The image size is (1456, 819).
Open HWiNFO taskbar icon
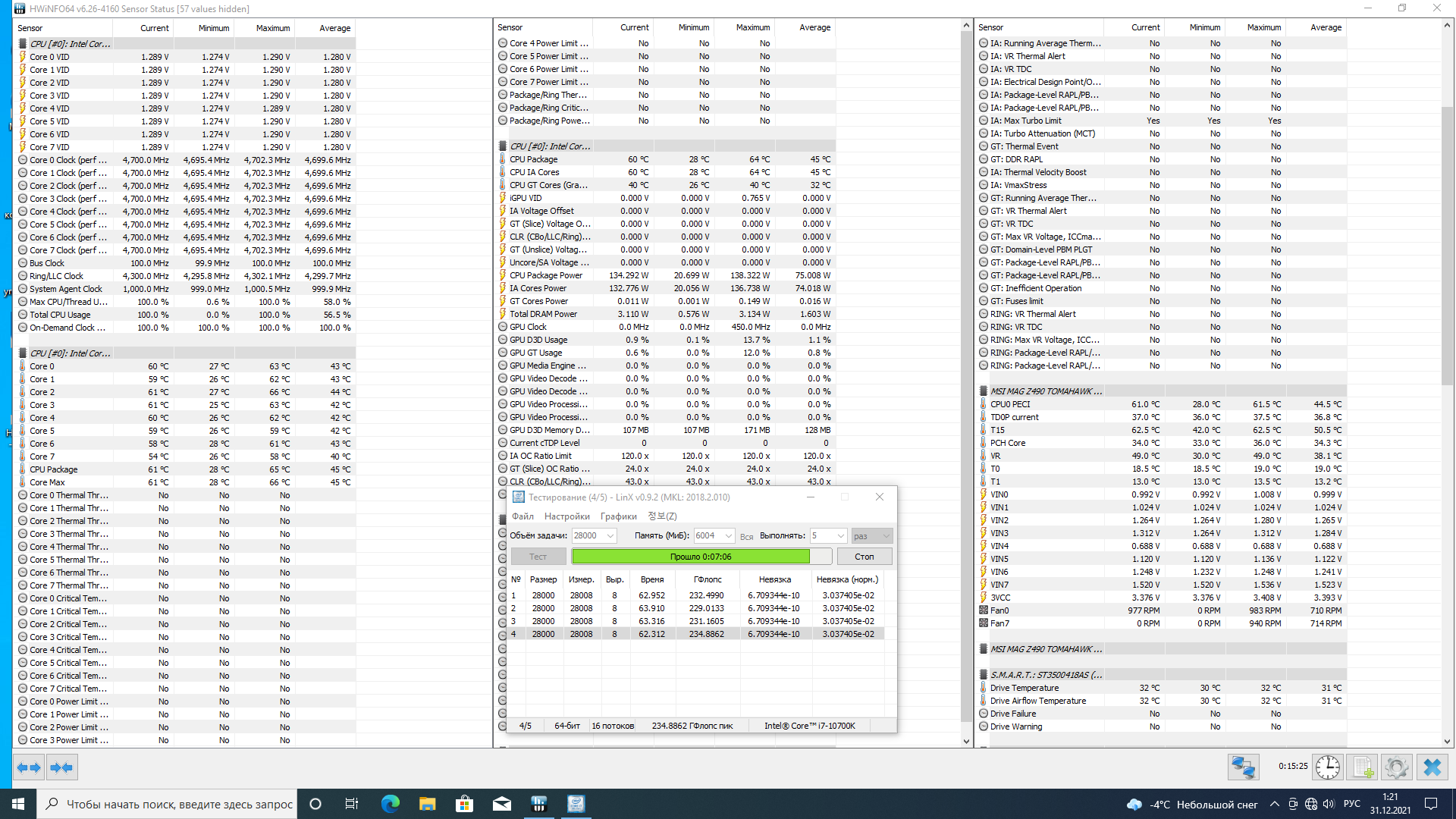tap(539, 804)
